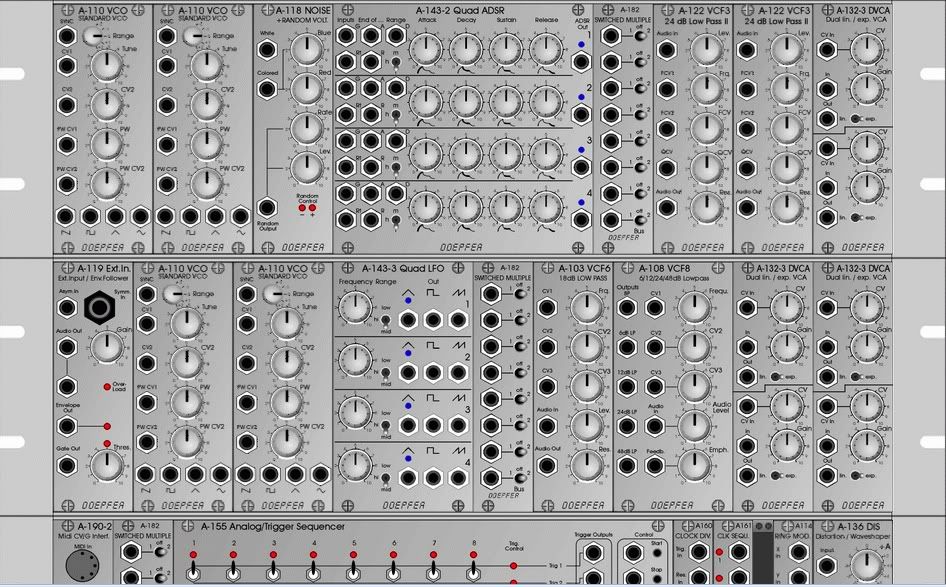The image size is (946, 587).
Task: Click the A-118 Noise Lev. knob
Action: click(307, 168)
